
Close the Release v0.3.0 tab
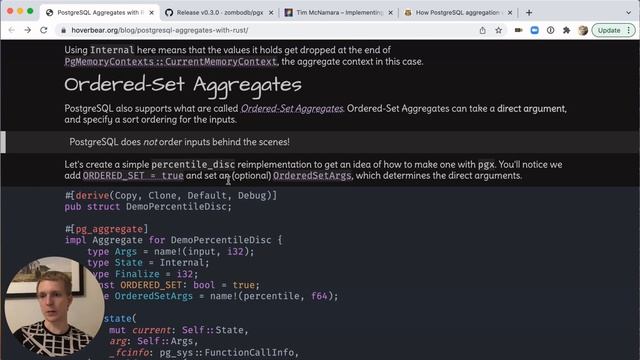coord(271,13)
